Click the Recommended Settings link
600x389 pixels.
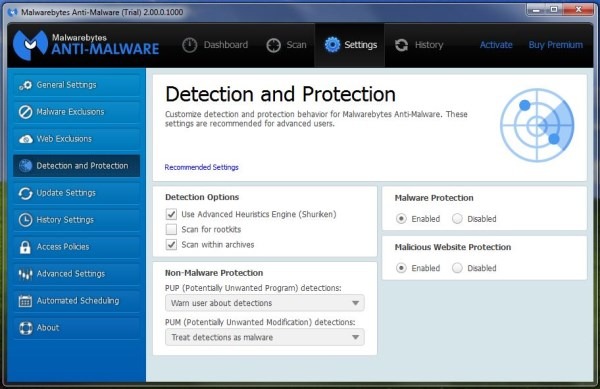(x=201, y=167)
